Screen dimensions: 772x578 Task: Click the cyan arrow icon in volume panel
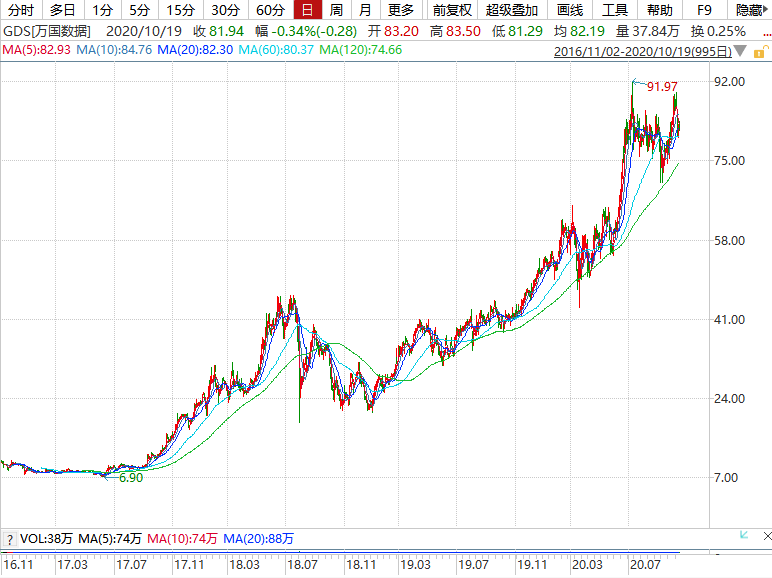pos(743,535)
